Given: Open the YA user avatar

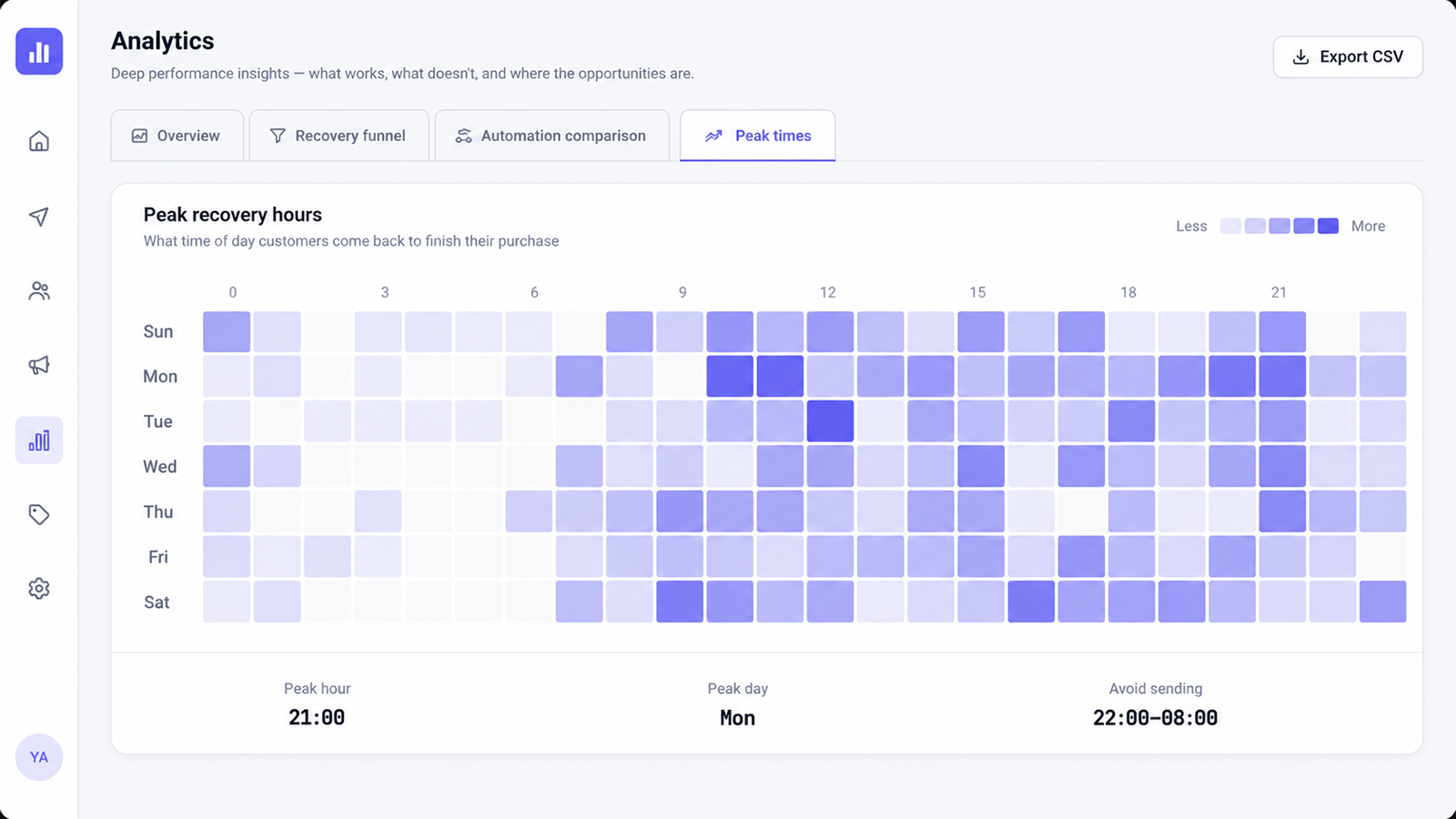Looking at the screenshot, I should 39,757.
